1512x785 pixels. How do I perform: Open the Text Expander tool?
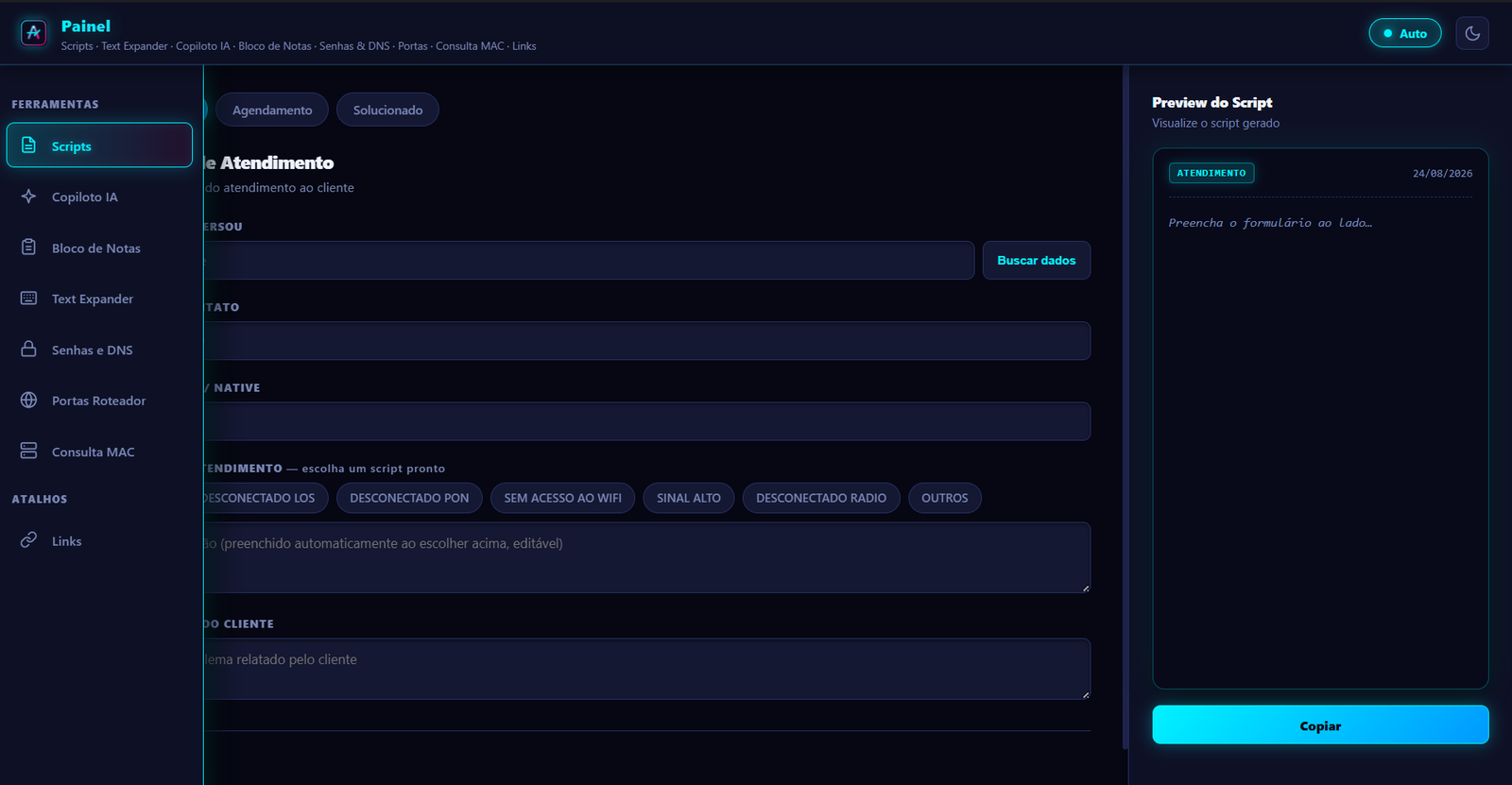tap(99, 299)
